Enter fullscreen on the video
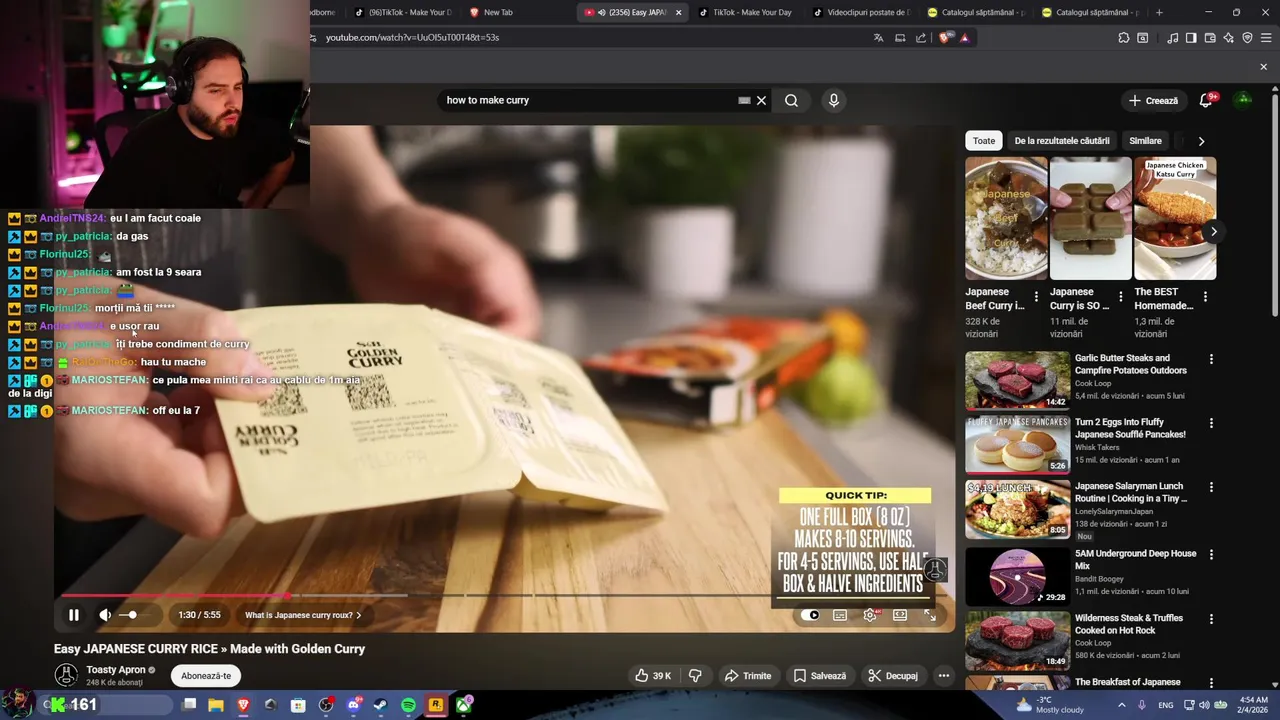This screenshot has height=720, width=1280. [930, 615]
